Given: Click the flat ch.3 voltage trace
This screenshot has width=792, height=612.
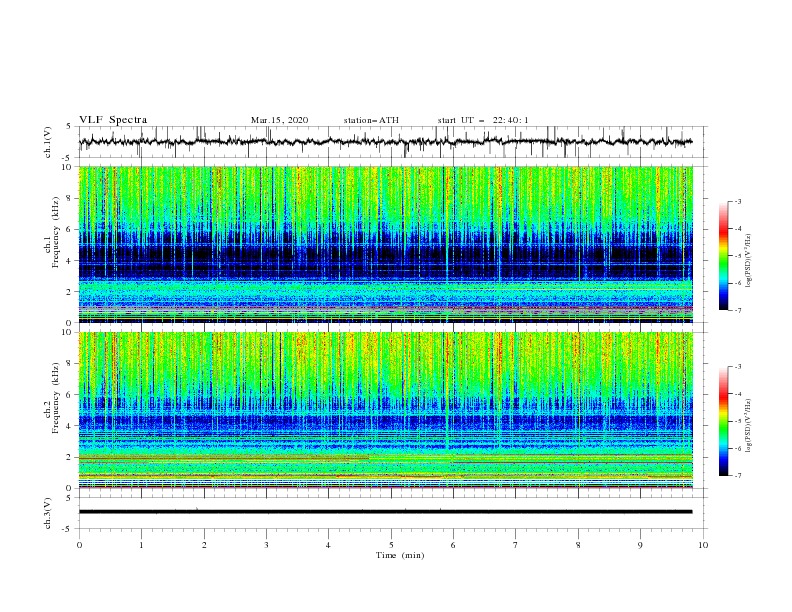Looking at the screenshot, I should (x=385, y=512).
